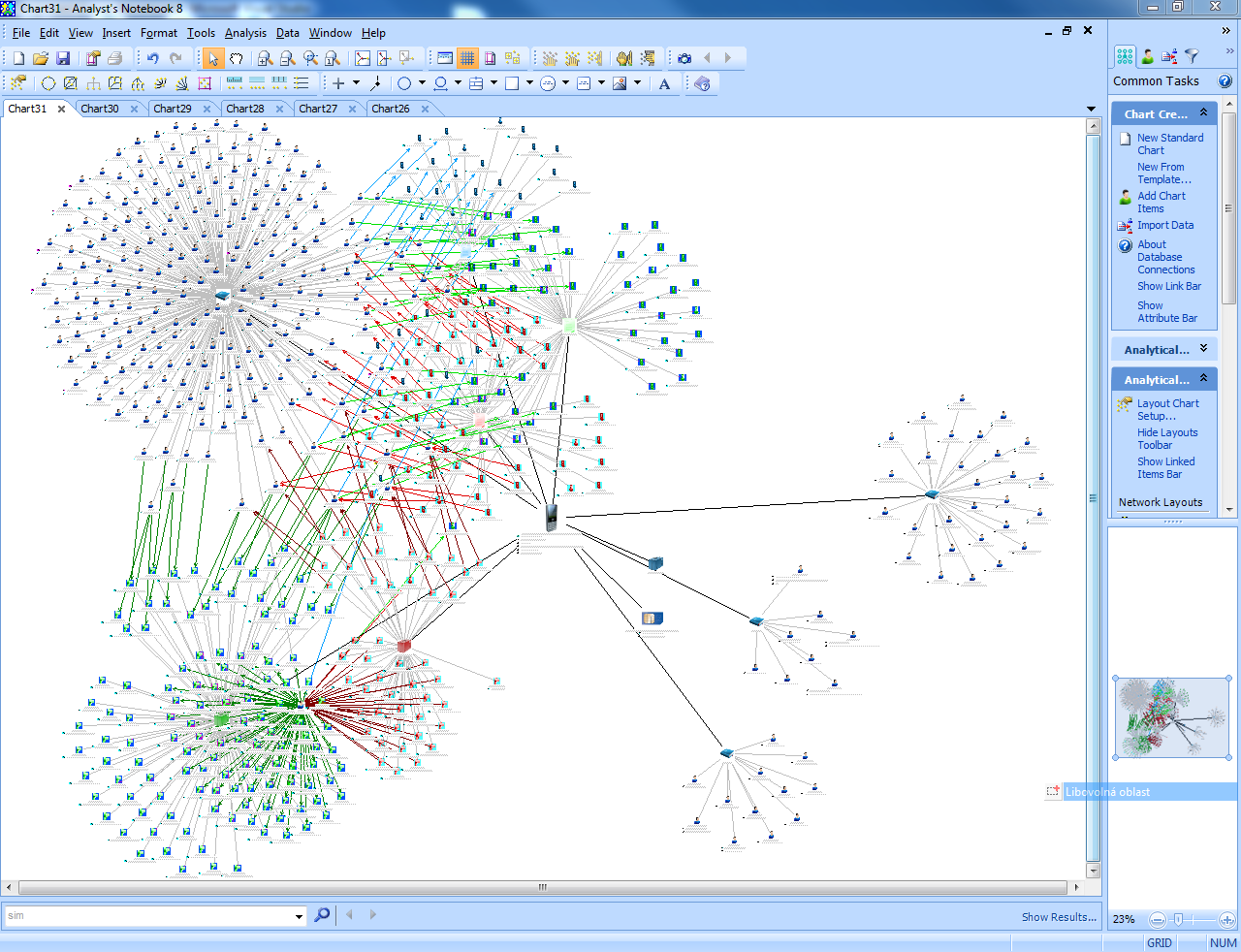The height and width of the screenshot is (952, 1241).
Task: Switch to the Chart27 tab
Action: click(318, 109)
